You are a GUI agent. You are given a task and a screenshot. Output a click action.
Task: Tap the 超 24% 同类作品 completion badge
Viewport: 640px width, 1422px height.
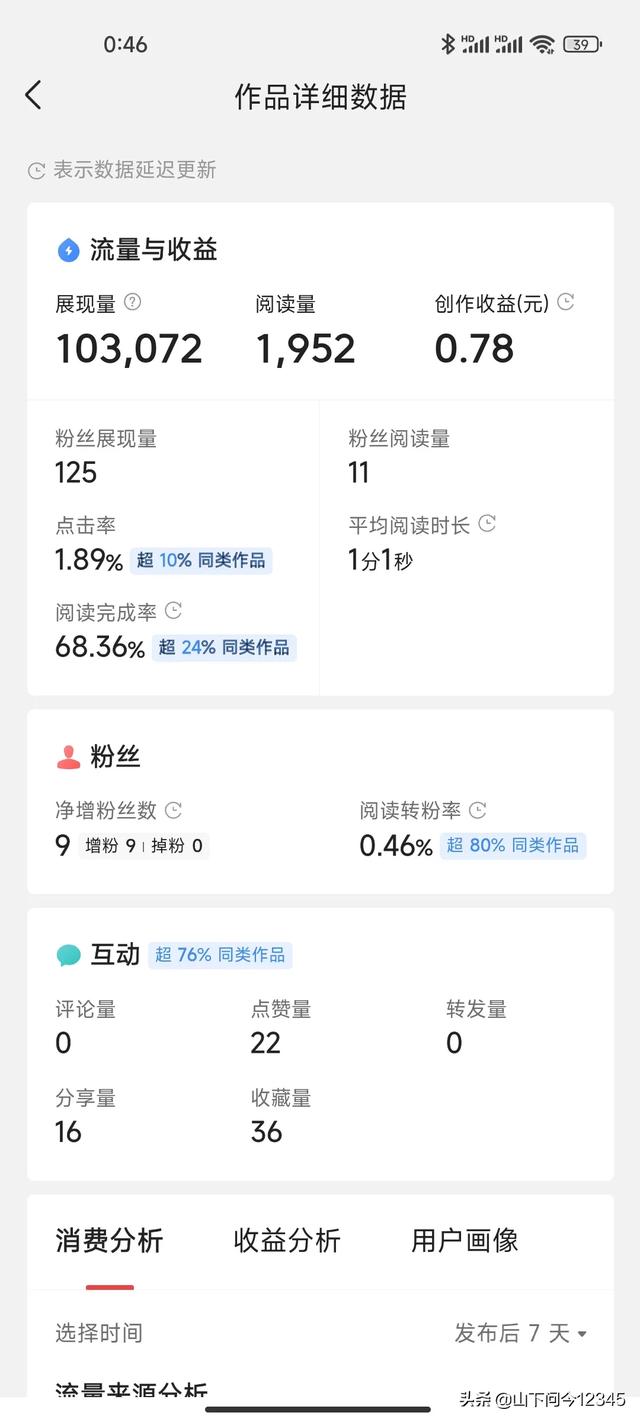pyautogui.click(x=224, y=647)
